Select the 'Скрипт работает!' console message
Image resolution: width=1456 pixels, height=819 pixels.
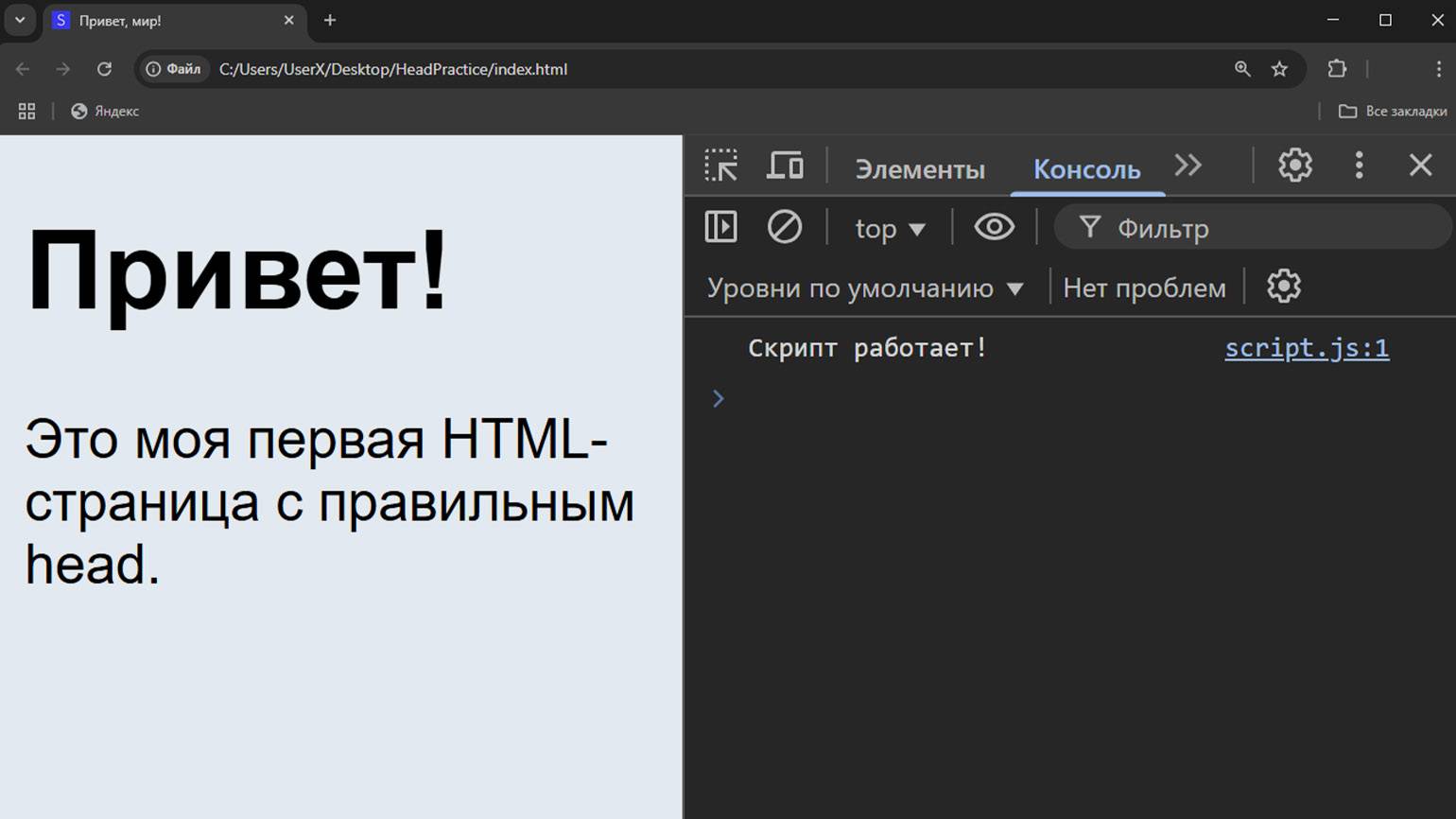pos(867,348)
